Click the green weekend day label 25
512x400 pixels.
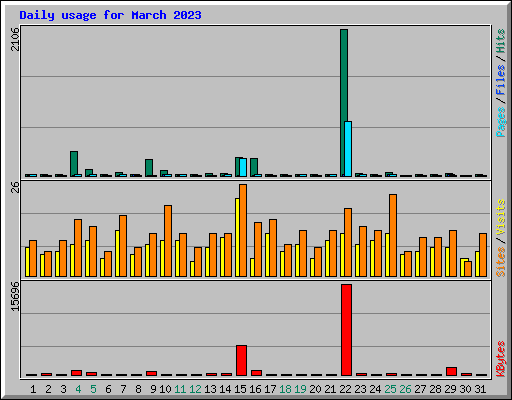tap(390, 389)
